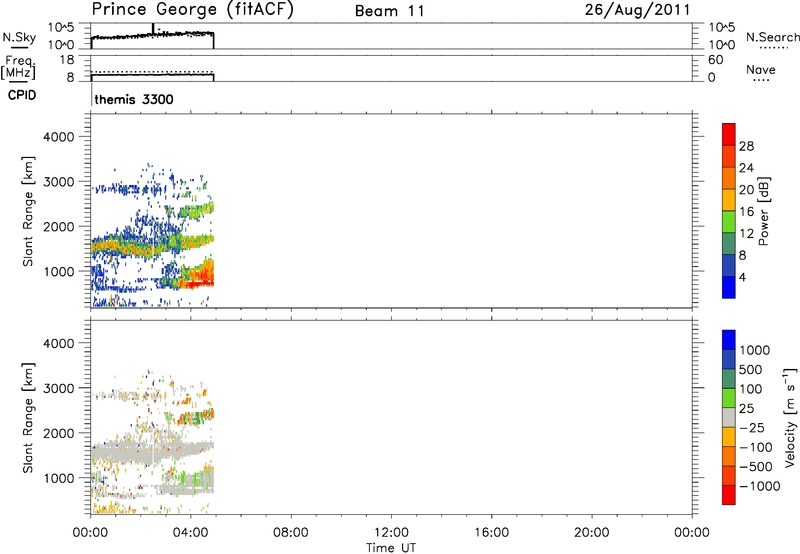
Task: Click the Slant Range title of the power panel
Action: click(28, 211)
